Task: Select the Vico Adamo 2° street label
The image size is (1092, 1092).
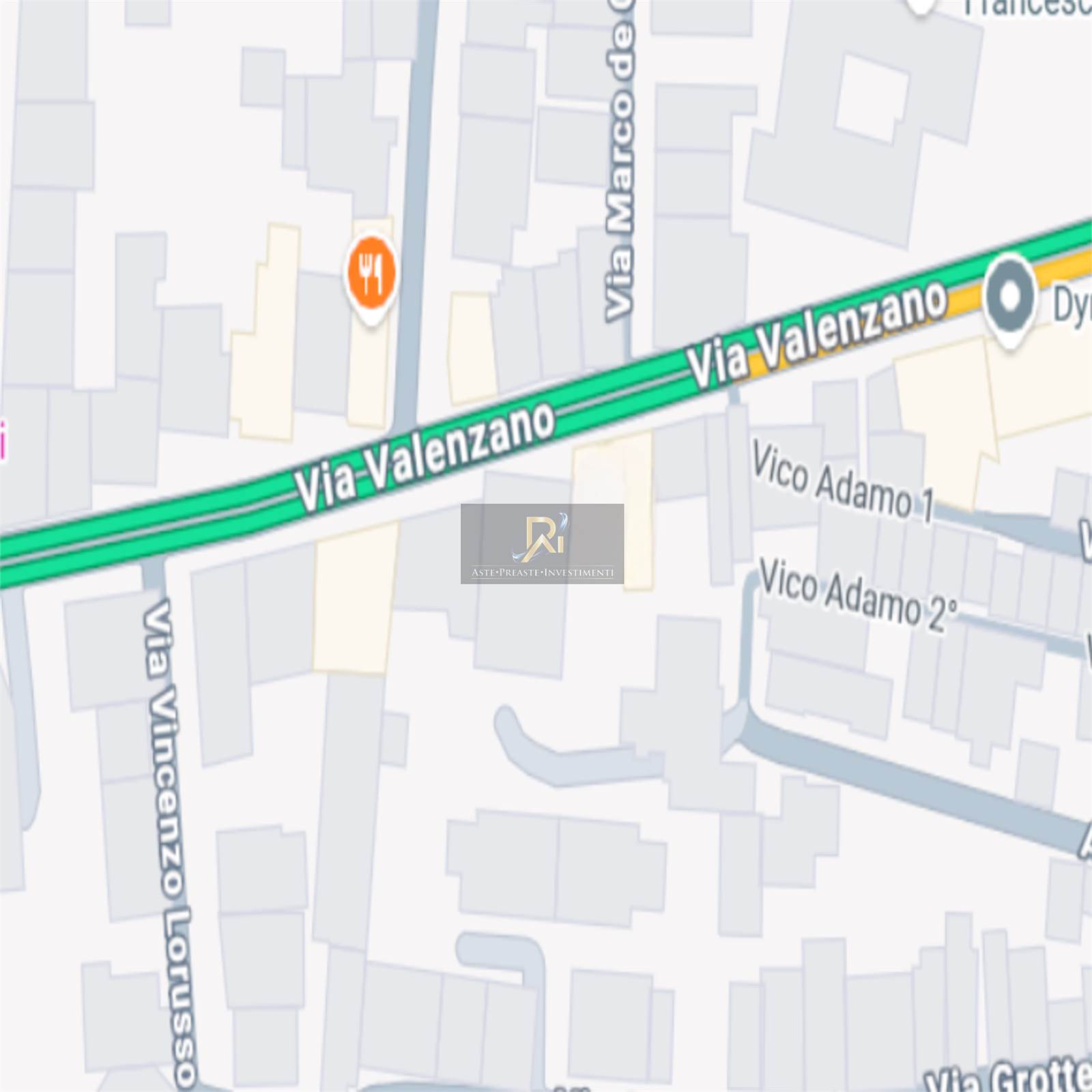Action: click(859, 595)
